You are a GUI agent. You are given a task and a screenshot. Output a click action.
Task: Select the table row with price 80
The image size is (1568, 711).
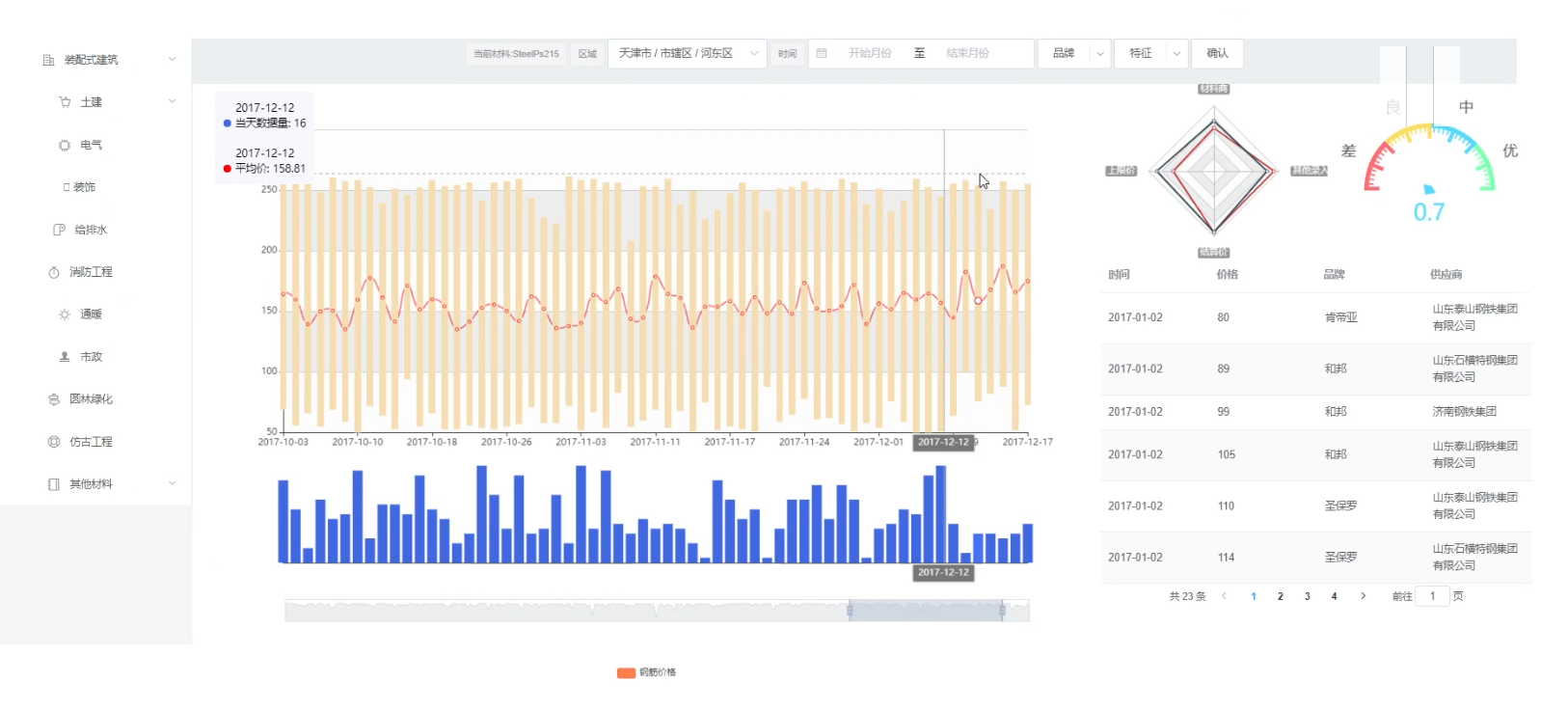pyautogui.click(x=1315, y=317)
